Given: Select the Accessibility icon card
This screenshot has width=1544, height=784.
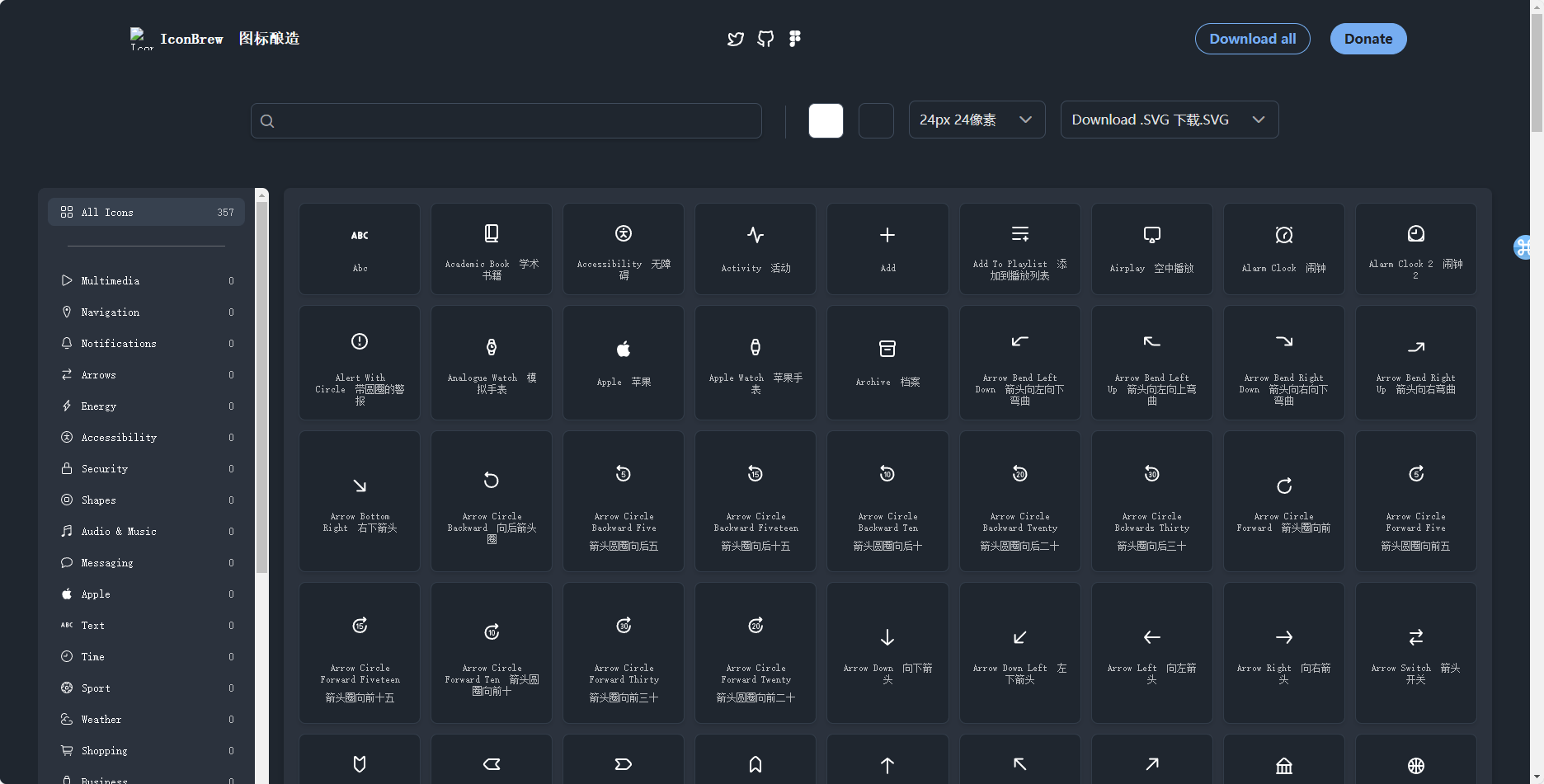Looking at the screenshot, I should coord(624,249).
